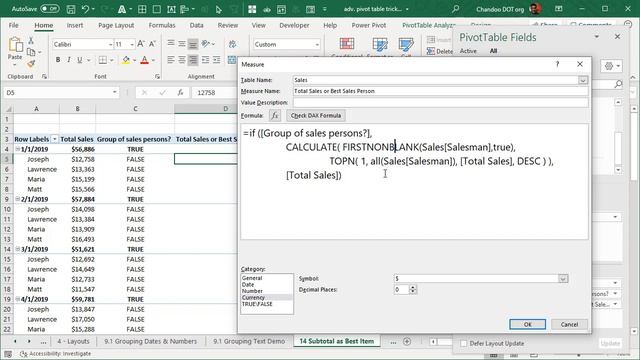The width and height of the screenshot is (640, 360).
Task: Open the 9.1 Grouping Dates & Numbers sheet
Action: 150,342
